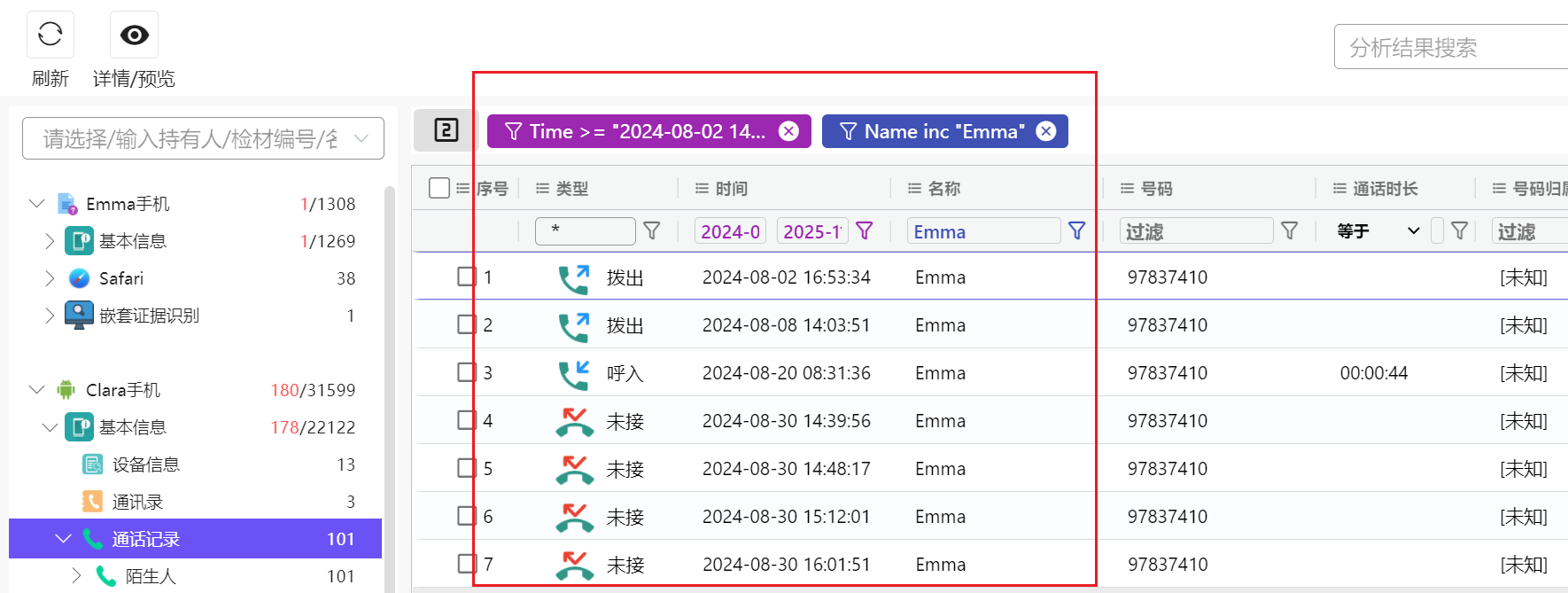The height and width of the screenshot is (593, 1568).
Task: Open details preview with eye icon
Action: 134,35
